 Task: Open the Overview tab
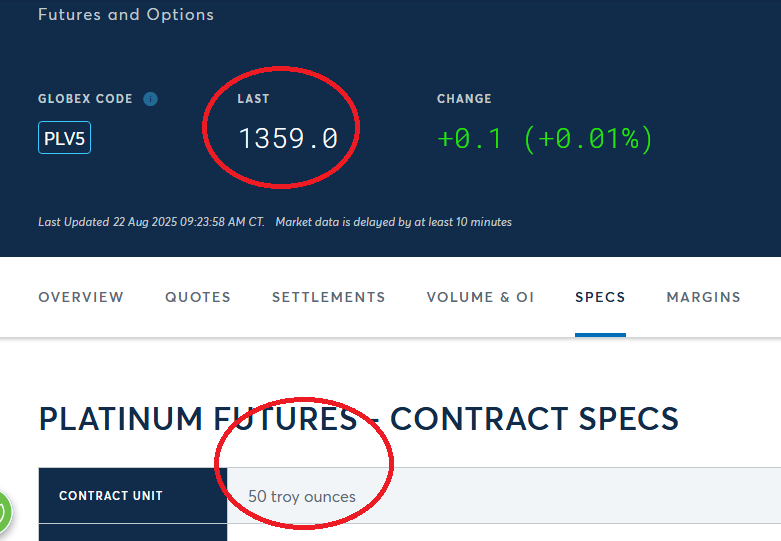[x=81, y=297]
